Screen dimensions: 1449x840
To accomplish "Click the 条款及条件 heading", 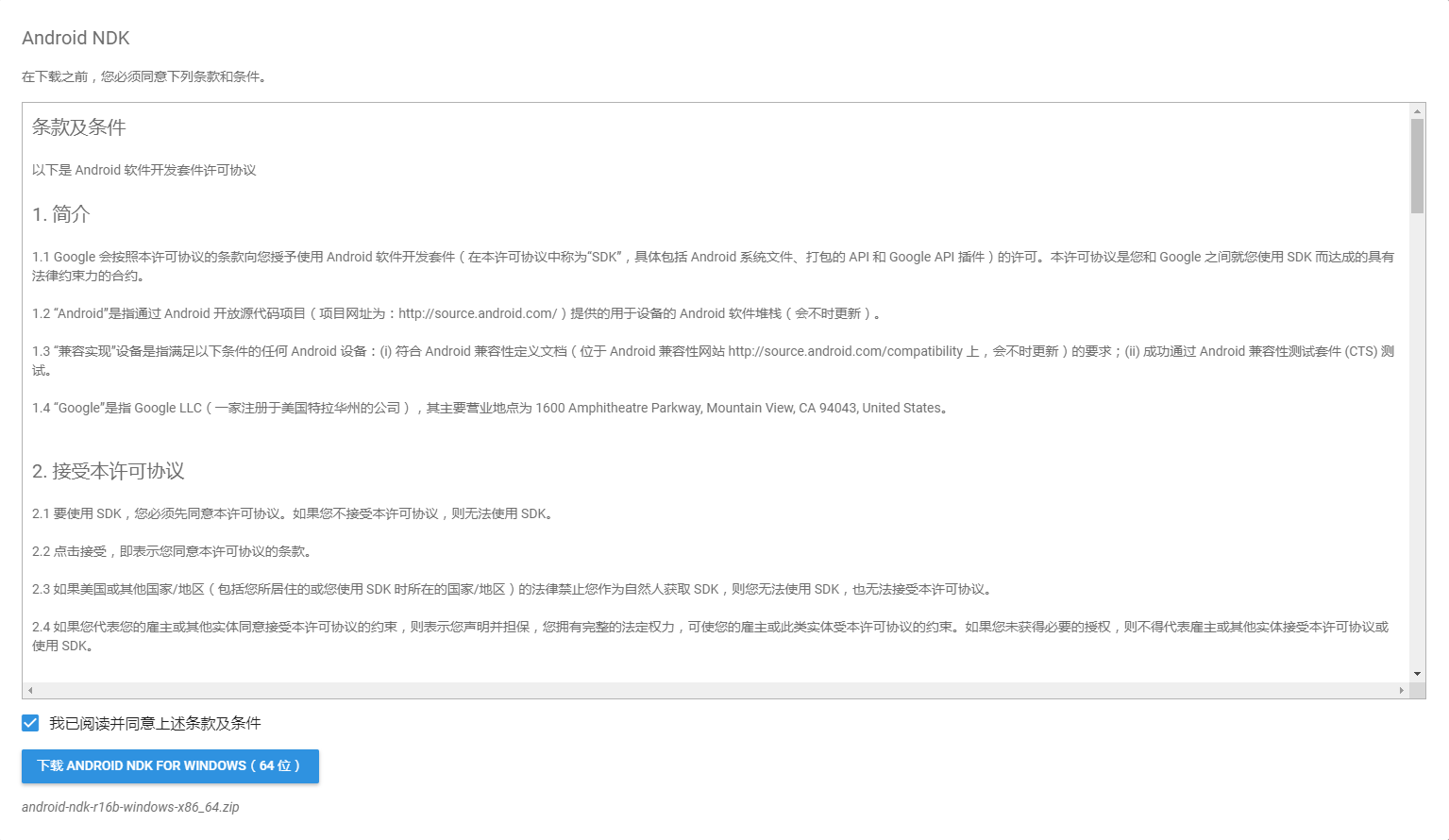I will (78, 127).
